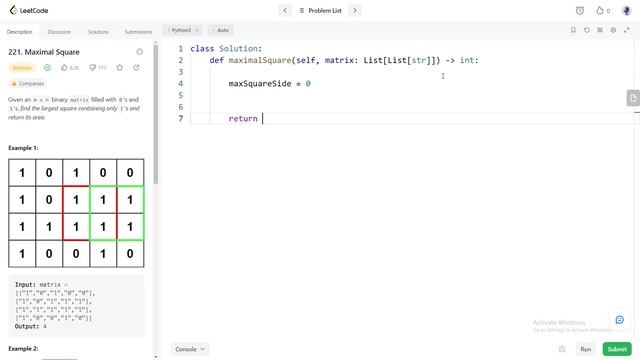The image size is (640, 360).
Task: Open the Python3 language dropdown
Action: 182,30
